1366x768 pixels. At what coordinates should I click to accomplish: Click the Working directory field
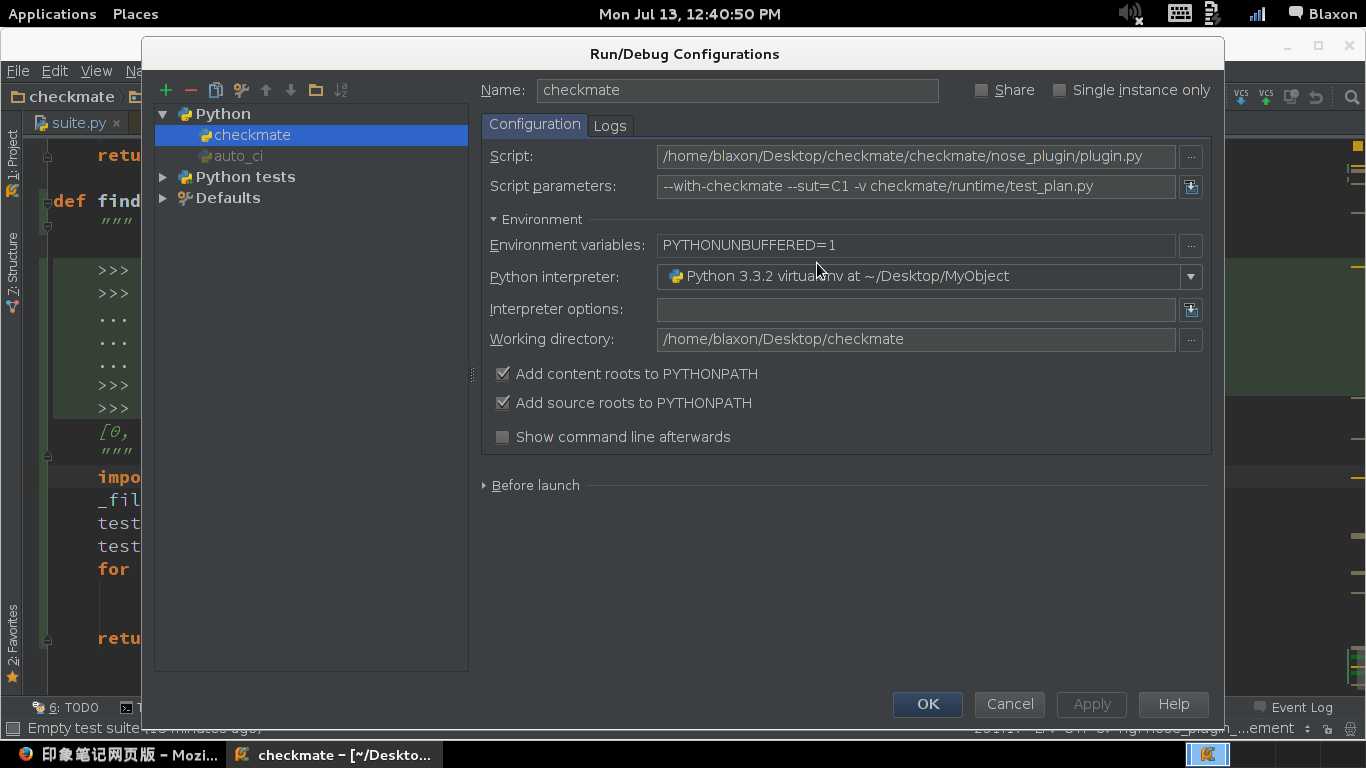916,340
